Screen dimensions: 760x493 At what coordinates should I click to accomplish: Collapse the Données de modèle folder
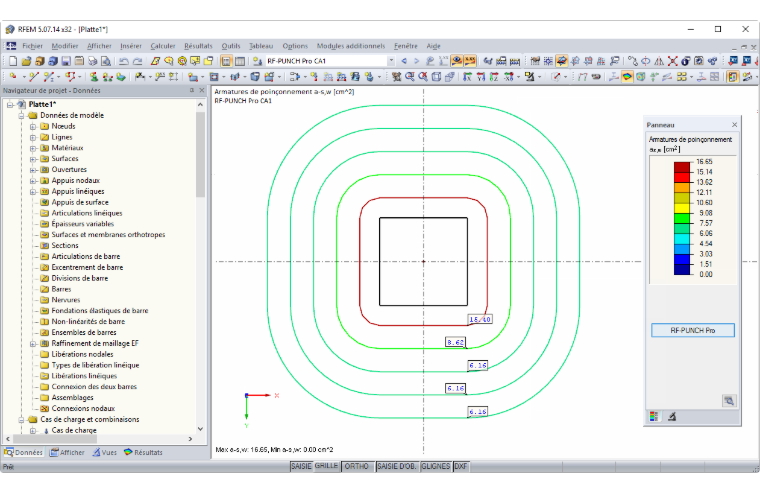pos(21,115)
